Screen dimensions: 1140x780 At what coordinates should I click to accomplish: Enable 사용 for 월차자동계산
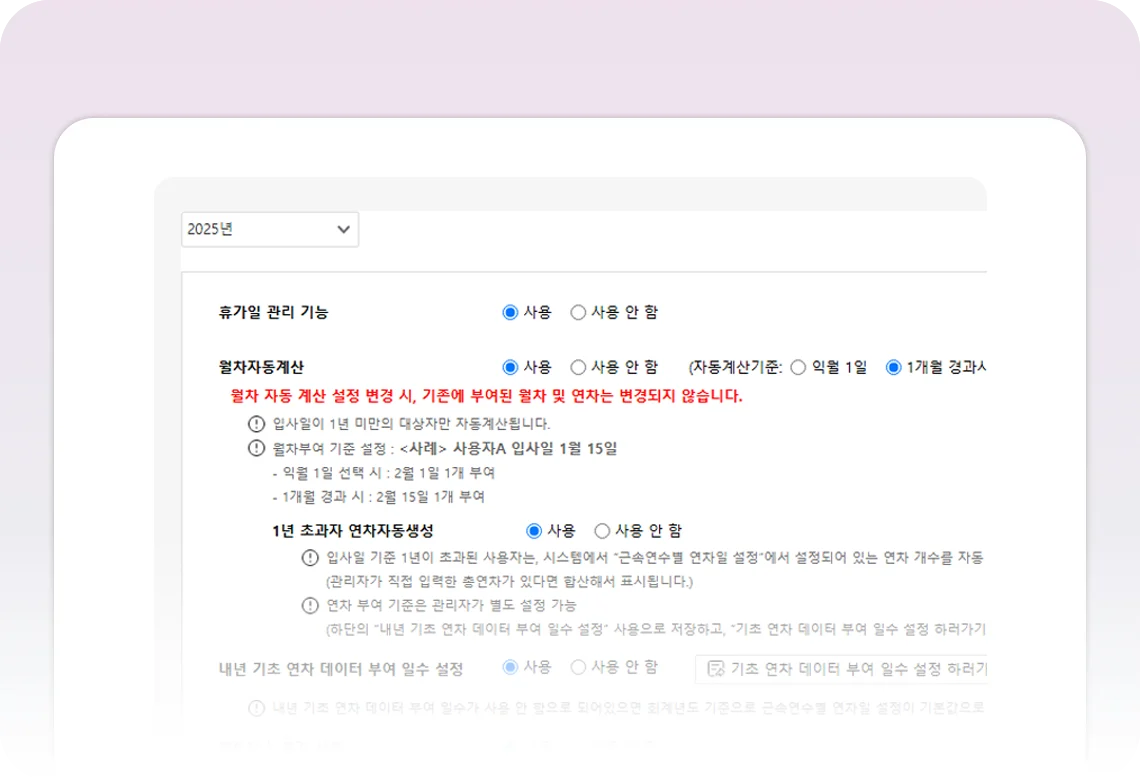510,367
